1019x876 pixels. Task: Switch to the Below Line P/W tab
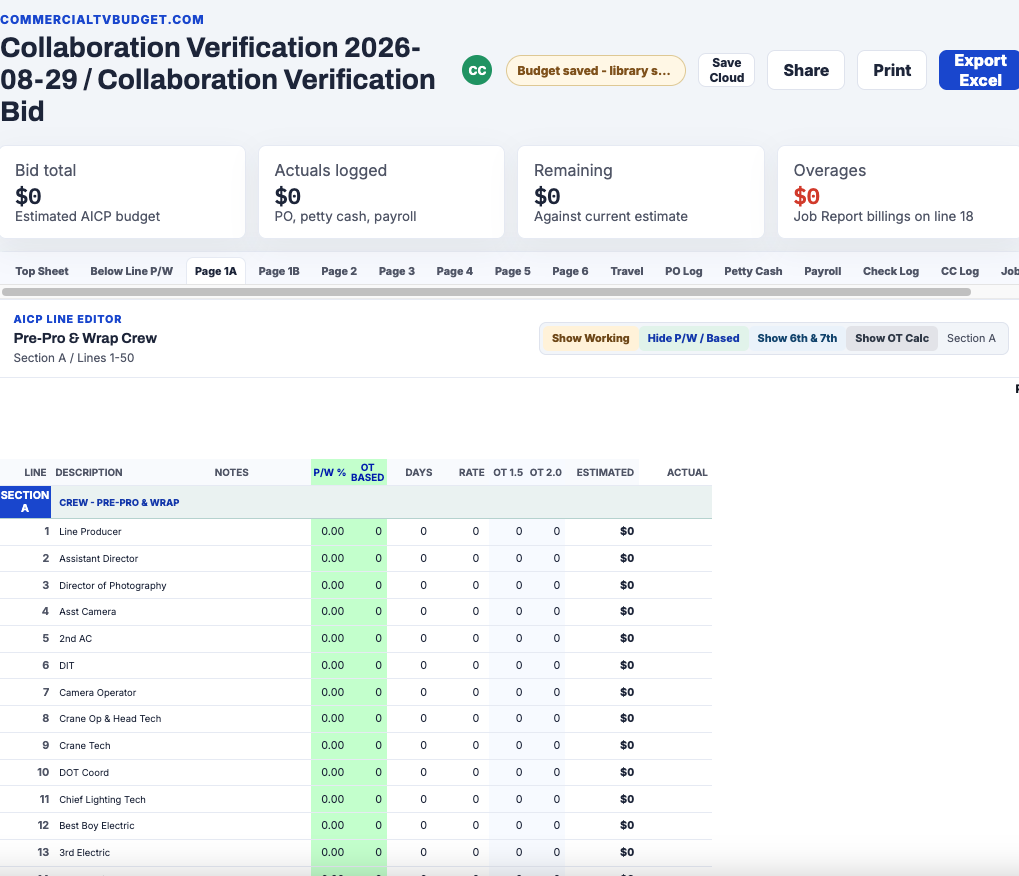pyautogui.click(x=131, y=271)
